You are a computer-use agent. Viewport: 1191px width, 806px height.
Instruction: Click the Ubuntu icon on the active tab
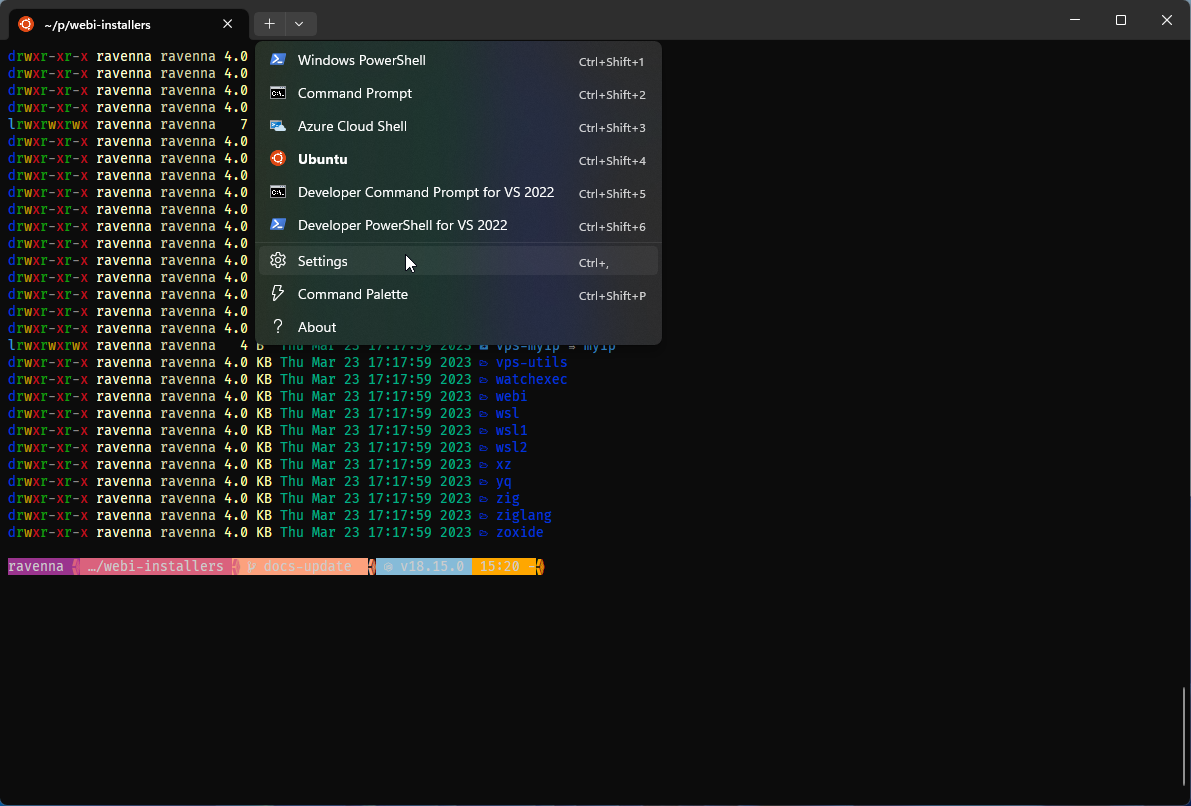tap(24, 24)
